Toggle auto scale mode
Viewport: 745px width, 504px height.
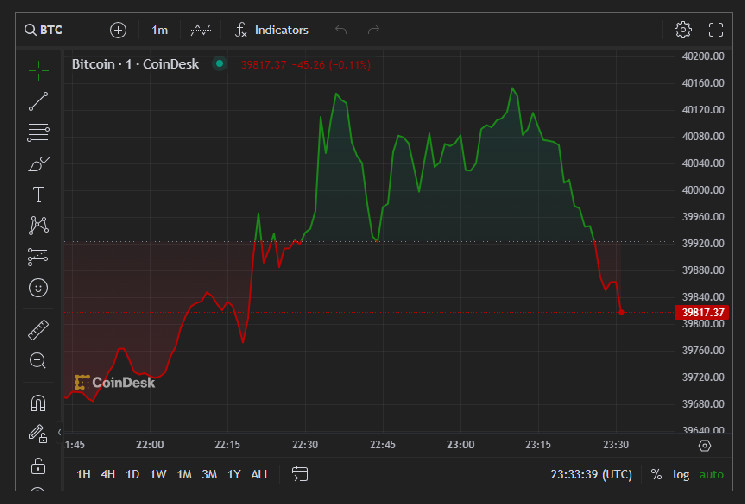tap(711, 474)
